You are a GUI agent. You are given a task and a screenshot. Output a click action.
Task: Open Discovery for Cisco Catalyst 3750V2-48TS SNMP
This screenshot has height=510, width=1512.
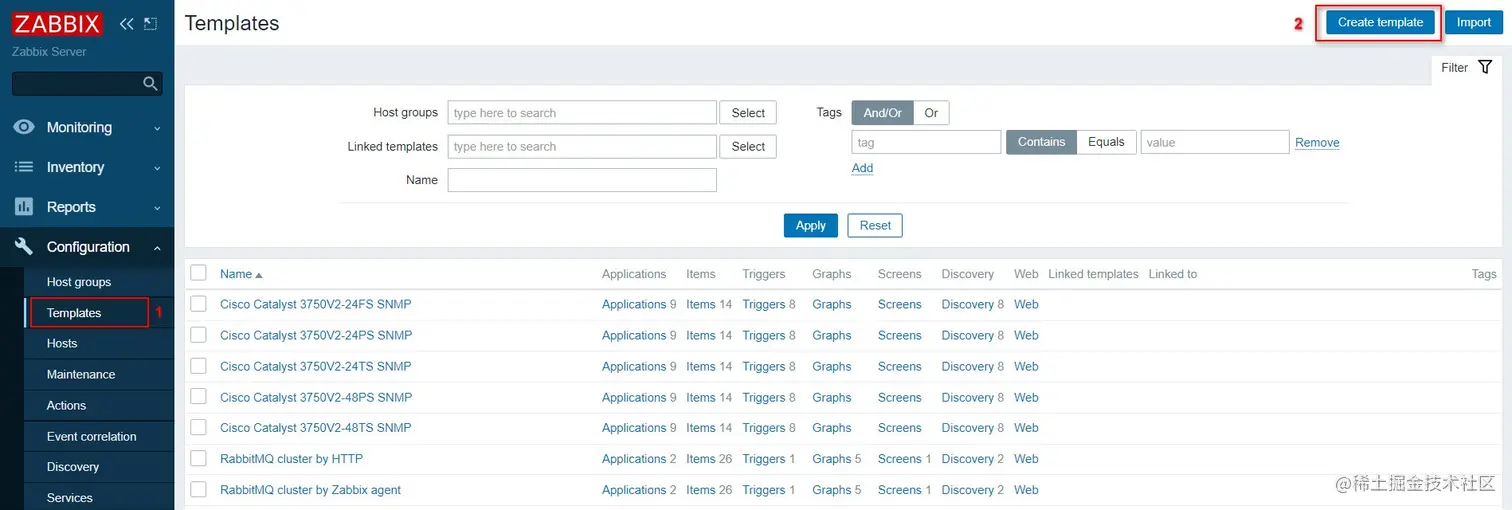[967, 428]
